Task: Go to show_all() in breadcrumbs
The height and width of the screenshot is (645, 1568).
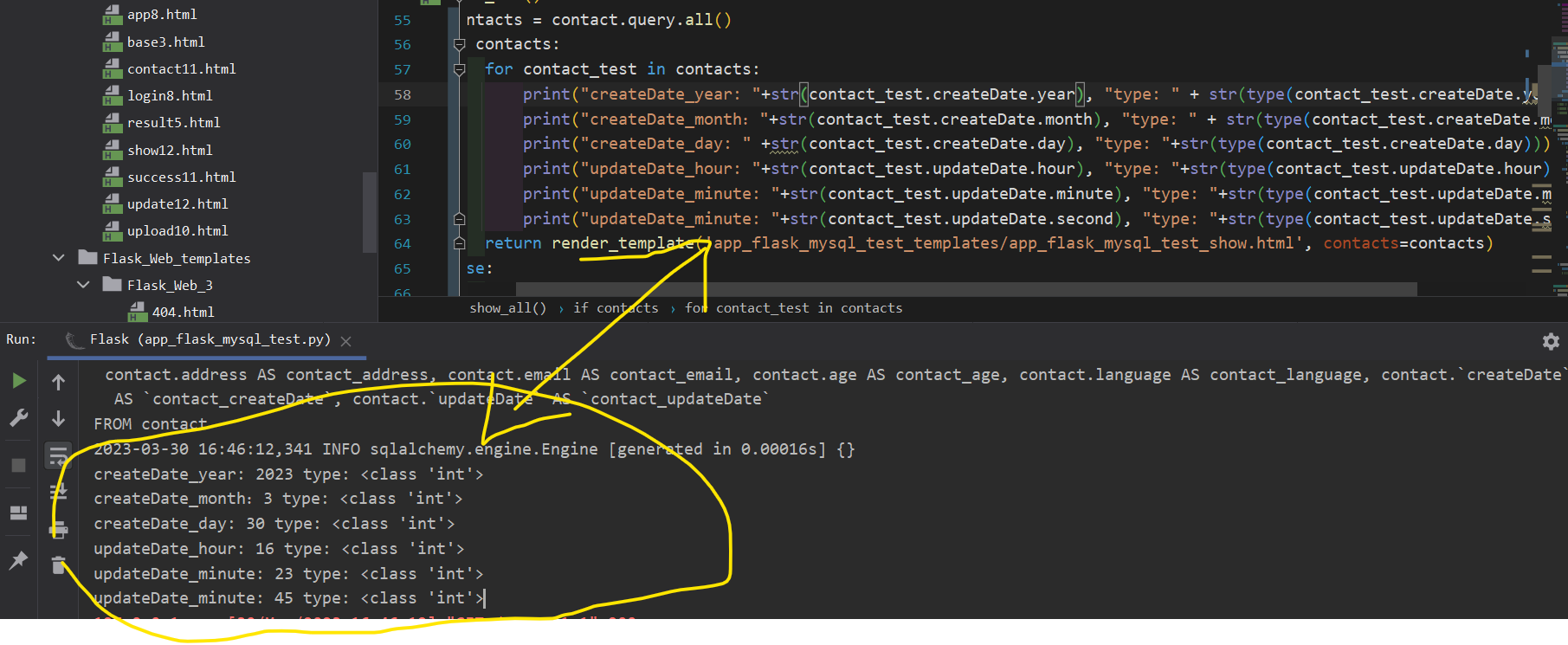Action: tap(507, 308)
